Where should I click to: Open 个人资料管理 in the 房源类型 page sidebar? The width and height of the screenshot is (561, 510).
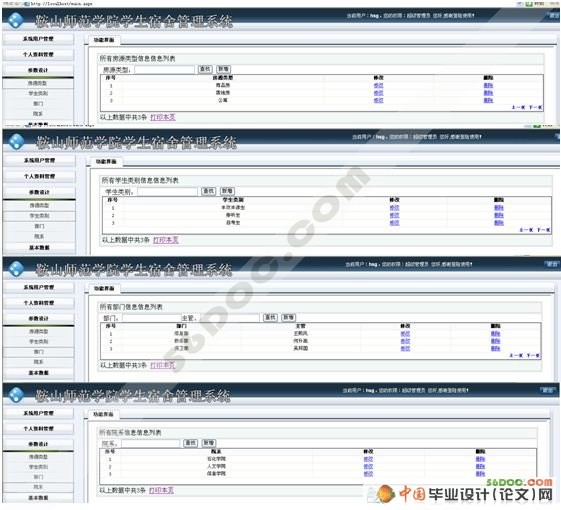[x=38, y=54]
